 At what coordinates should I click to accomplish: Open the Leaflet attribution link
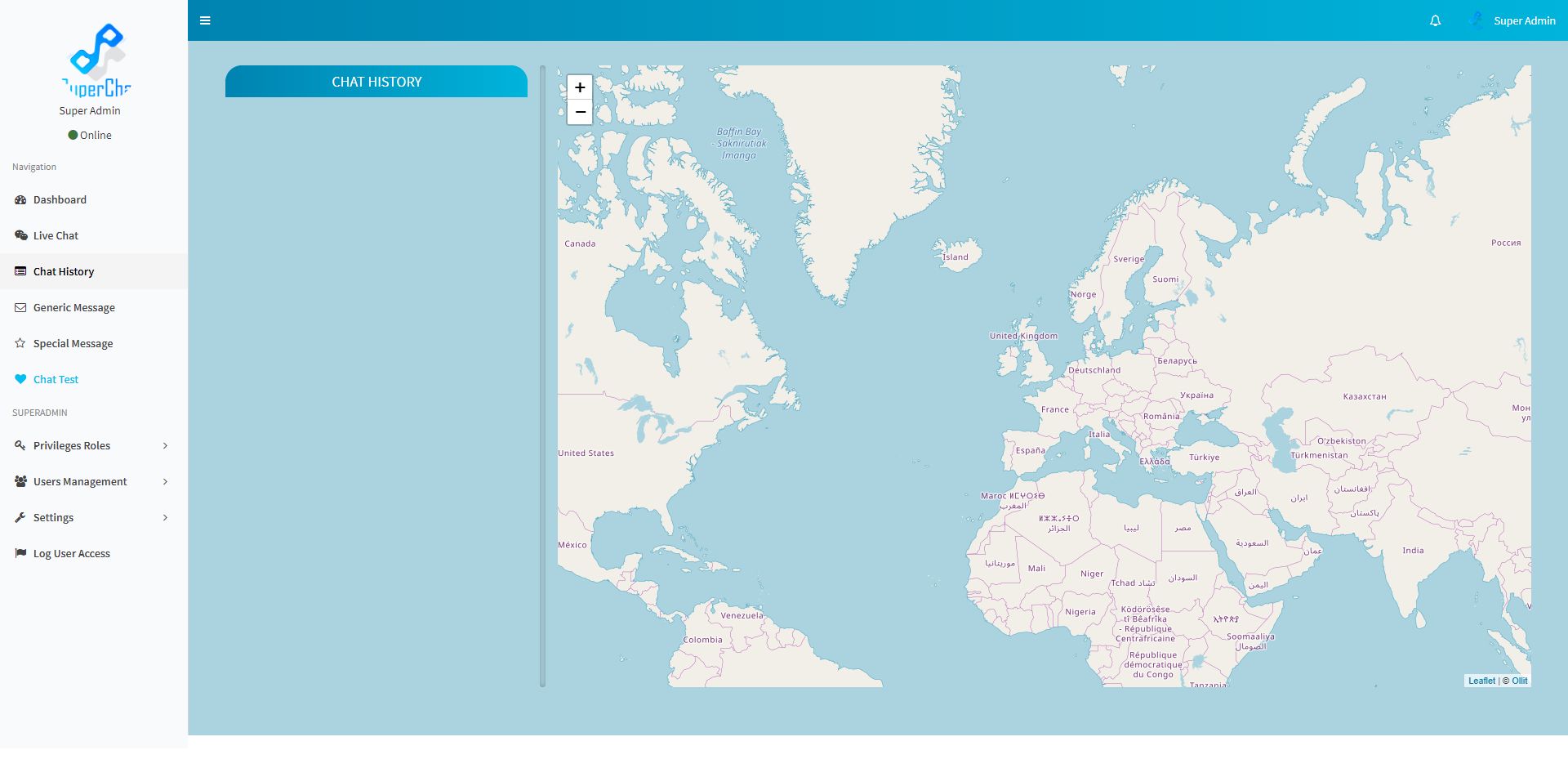[x=1481, y=681]
